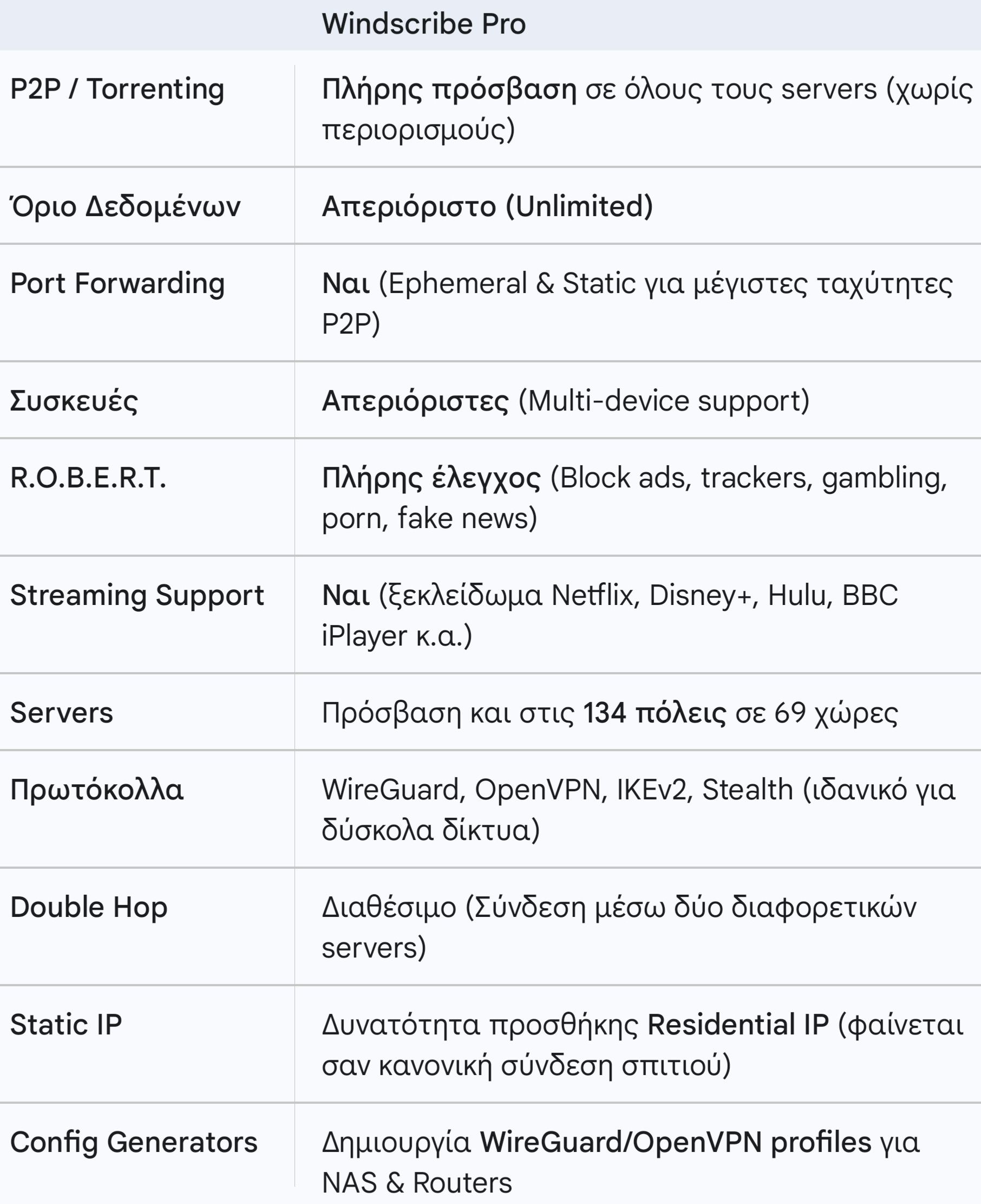Click the bold Πλήρης έλεγχος text

[431, 478]
